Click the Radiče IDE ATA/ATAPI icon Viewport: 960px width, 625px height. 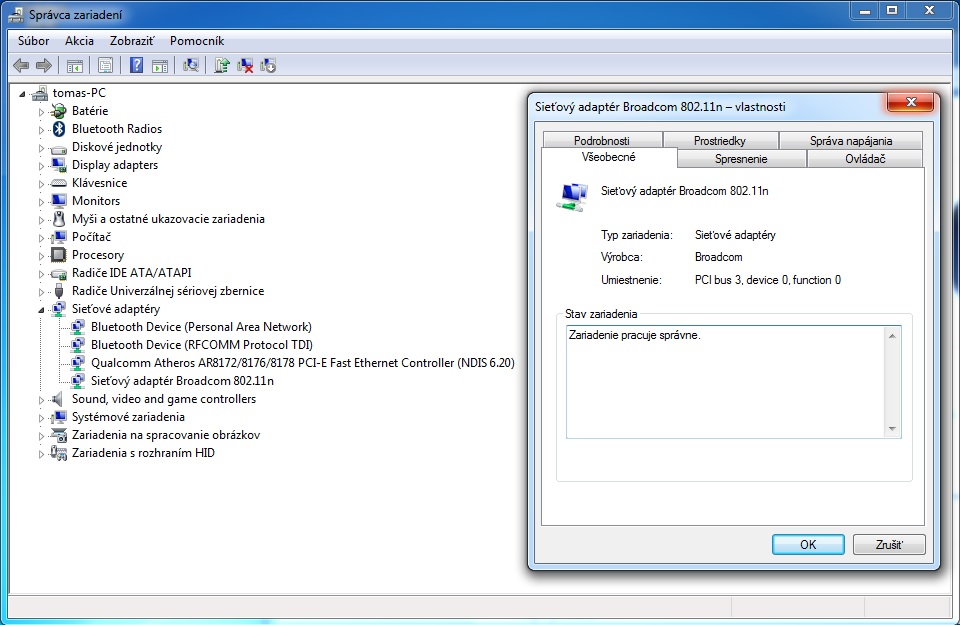(59, 274)
